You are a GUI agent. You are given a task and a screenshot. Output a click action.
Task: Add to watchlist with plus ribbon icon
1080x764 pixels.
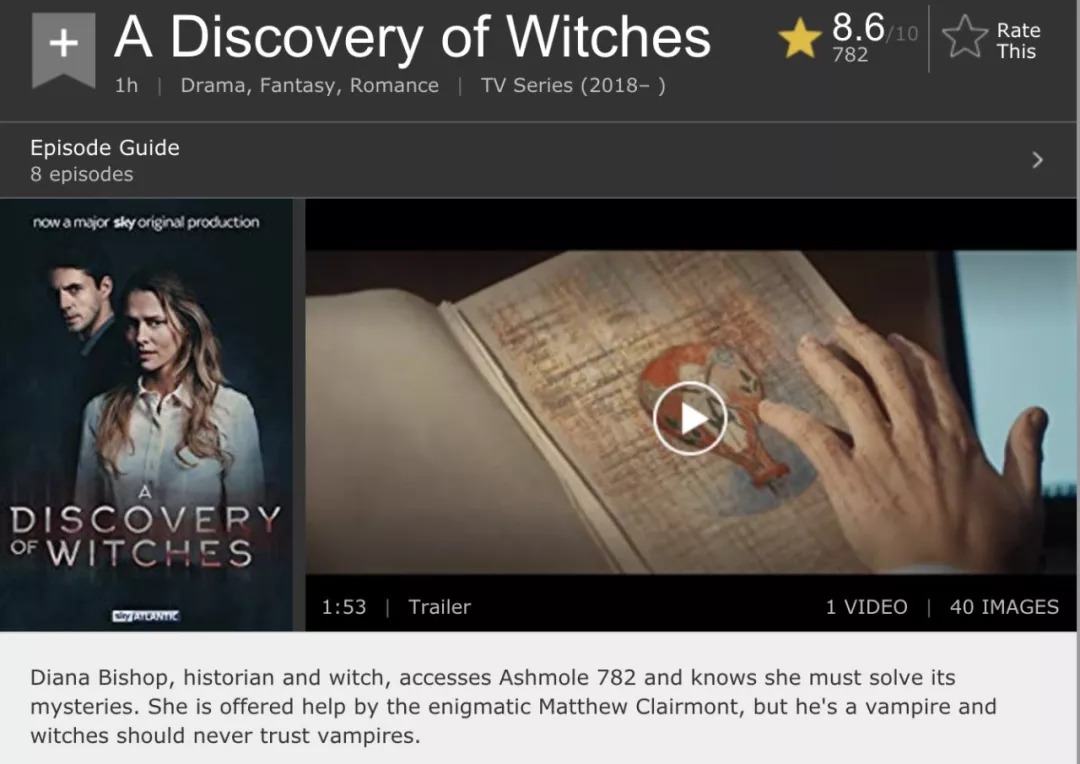click(63, 49)
